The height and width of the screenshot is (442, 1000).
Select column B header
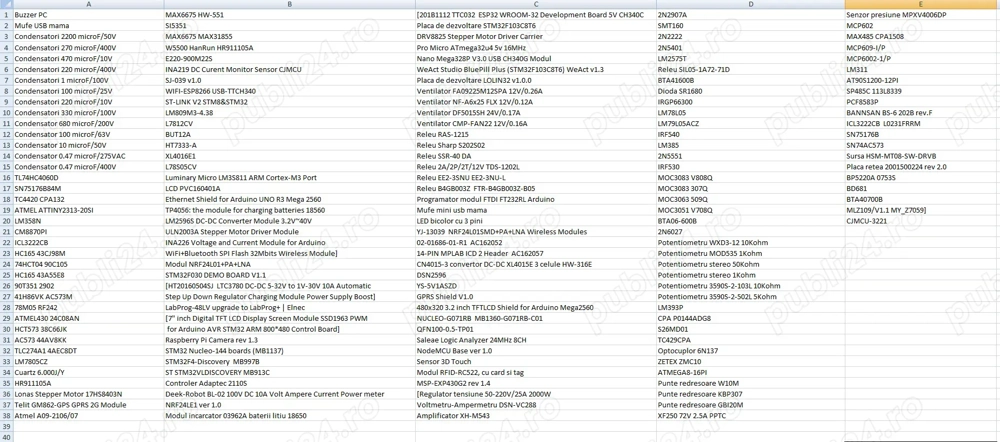(x=289, y=4)
